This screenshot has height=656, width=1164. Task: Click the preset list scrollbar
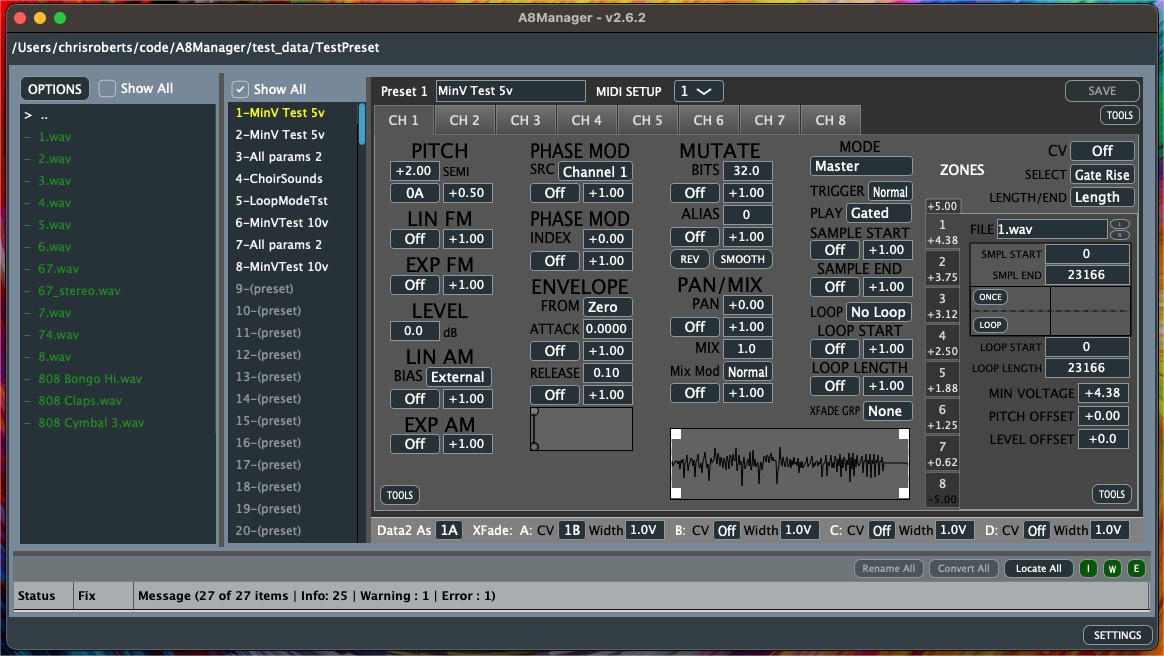(x=362, y=125)
